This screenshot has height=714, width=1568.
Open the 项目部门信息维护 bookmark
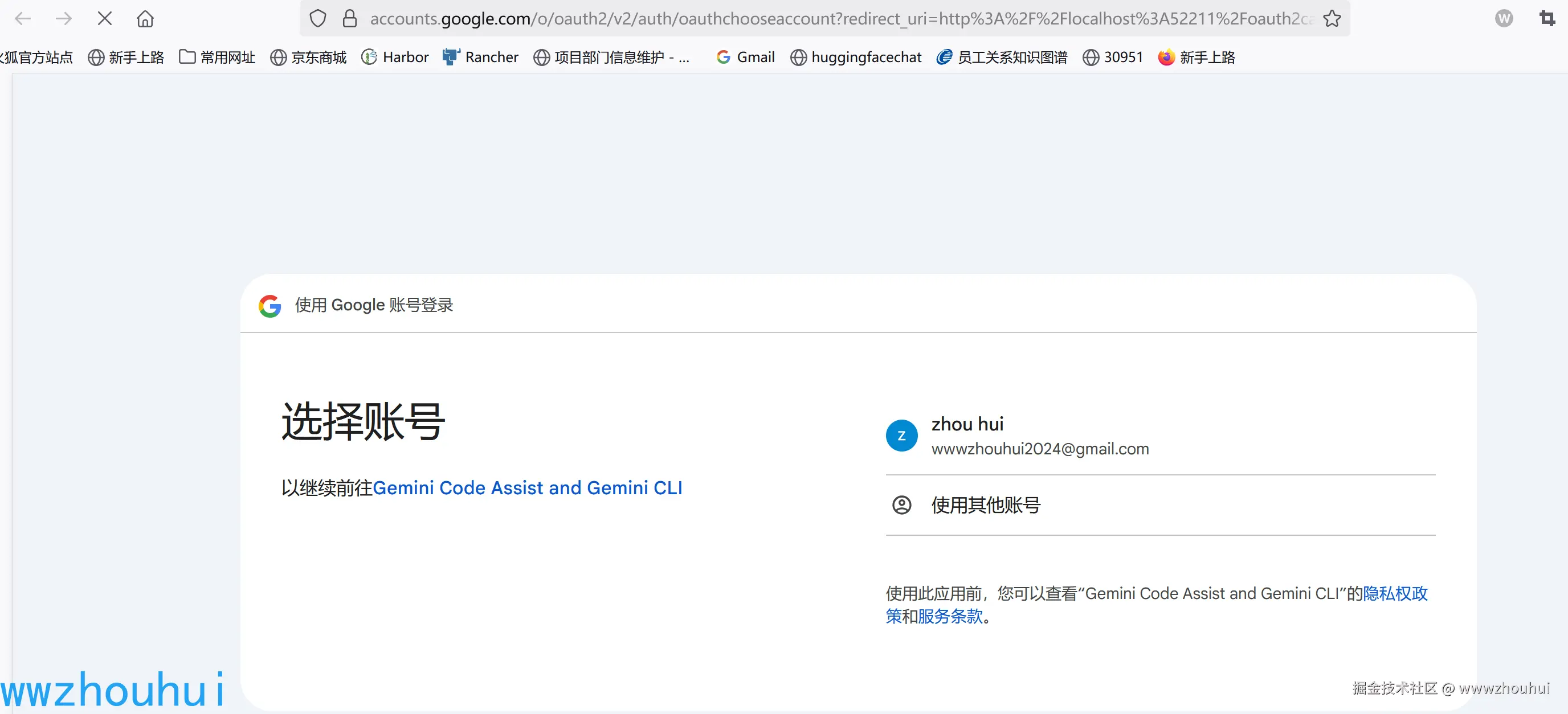[612, 57]
